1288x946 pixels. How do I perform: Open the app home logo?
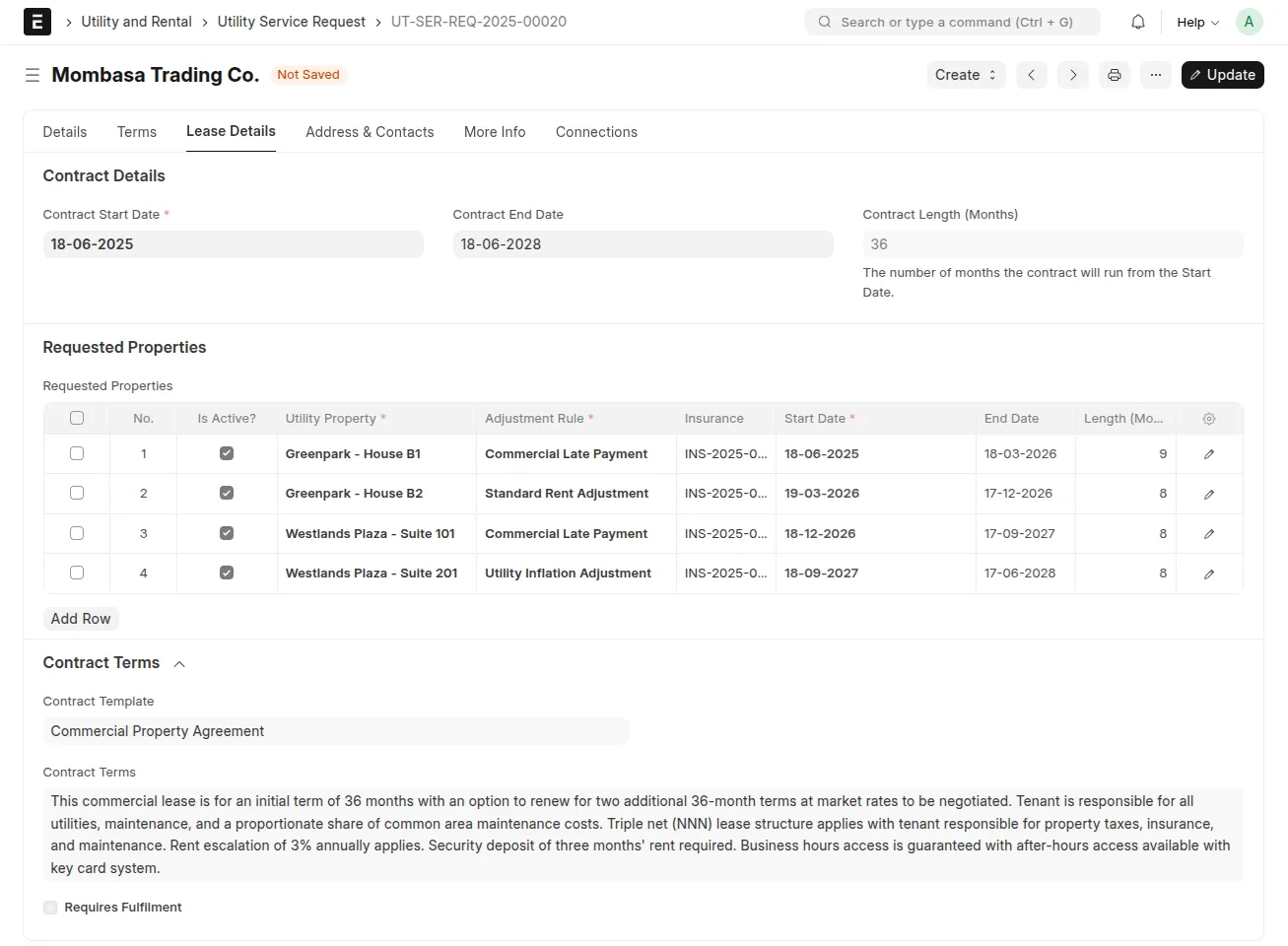pos(36,22)
